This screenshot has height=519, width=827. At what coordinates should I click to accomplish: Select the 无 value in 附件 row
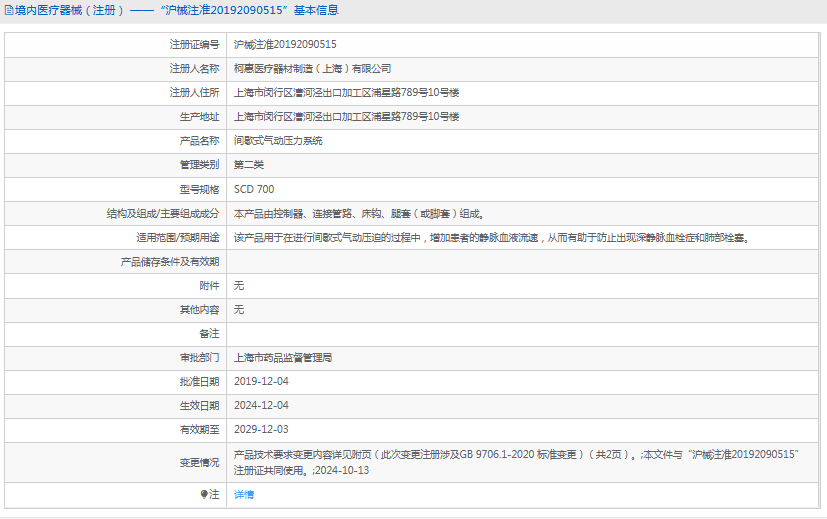[239, 286]
